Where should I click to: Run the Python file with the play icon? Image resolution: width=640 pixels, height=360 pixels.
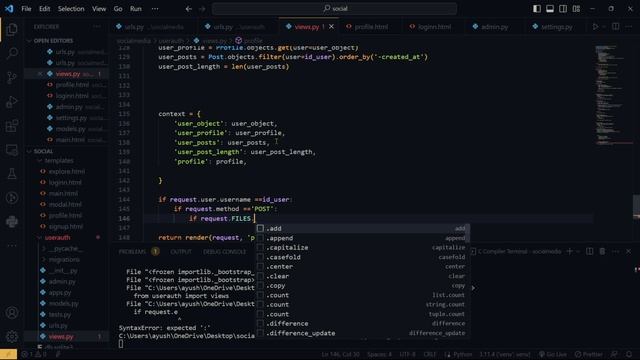click(x=595, y=27)
